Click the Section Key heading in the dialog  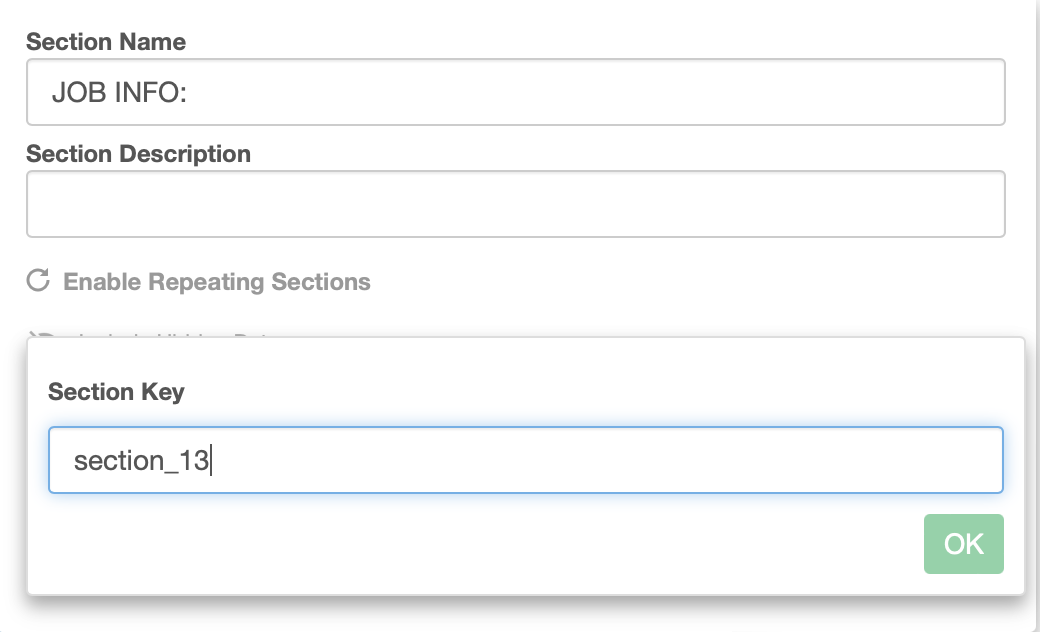click(115, 392)
